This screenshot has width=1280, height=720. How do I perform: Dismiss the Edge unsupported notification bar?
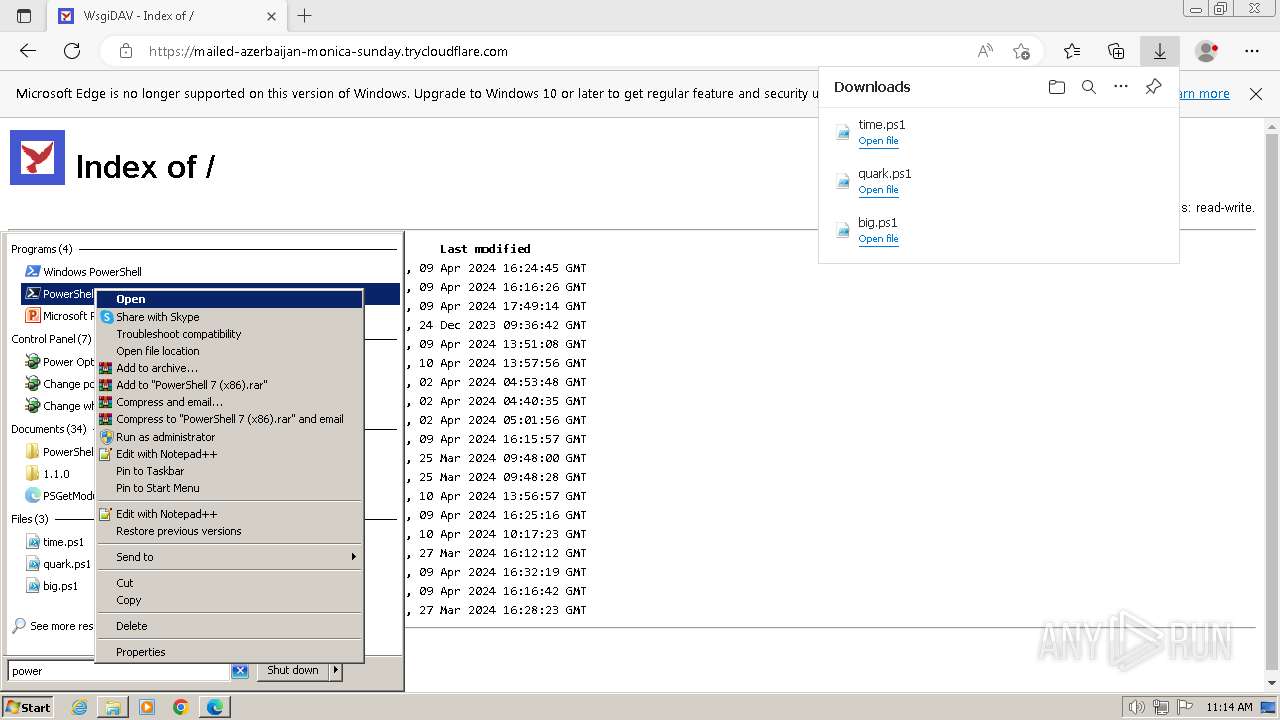click(x=1256, y=94)
